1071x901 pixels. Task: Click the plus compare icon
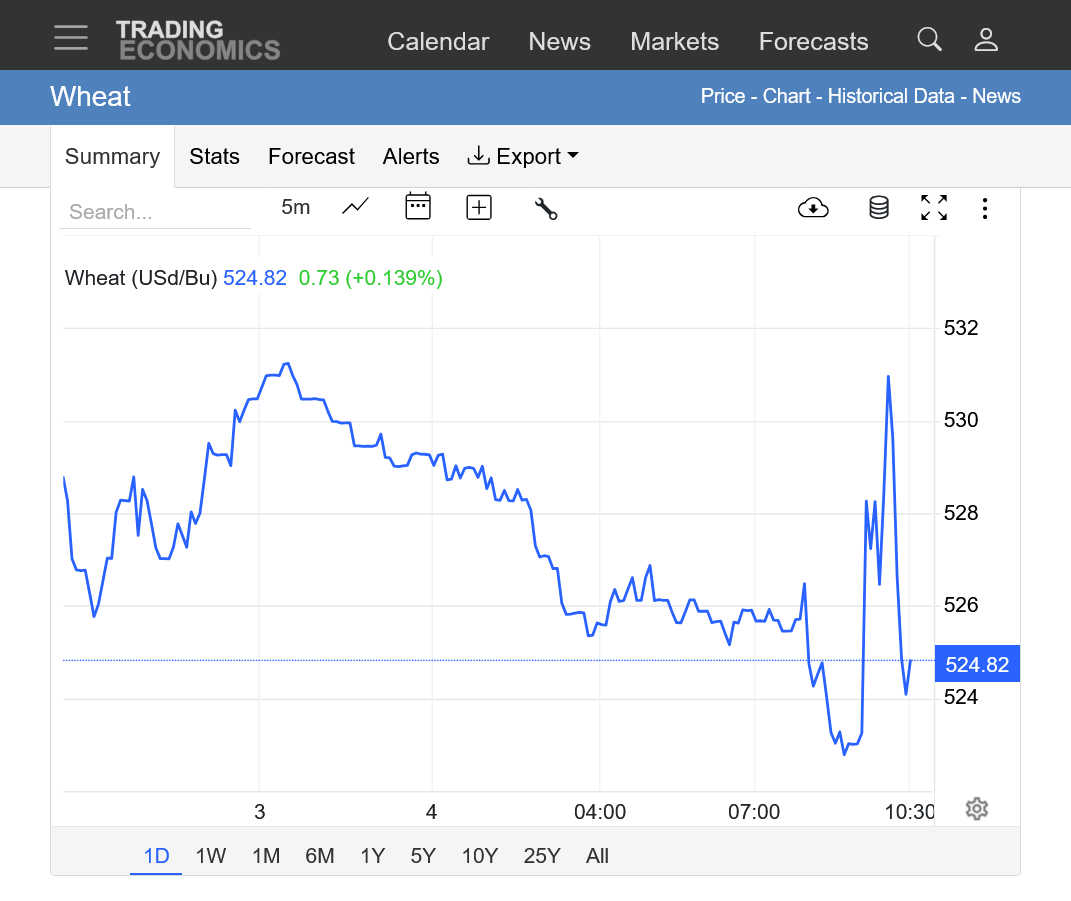[479, 207]
